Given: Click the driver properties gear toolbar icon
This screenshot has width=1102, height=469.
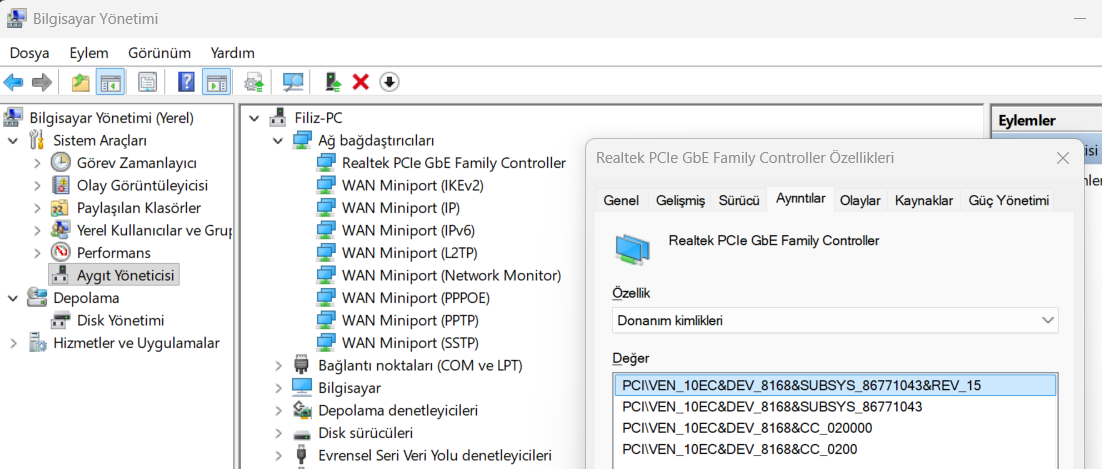Looking at the screenshot, I should pyautogui.click(x=254, y=82).
